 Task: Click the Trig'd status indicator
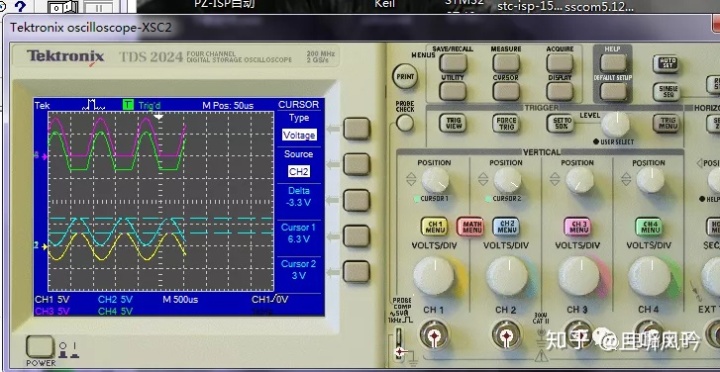tap(150, 106)
